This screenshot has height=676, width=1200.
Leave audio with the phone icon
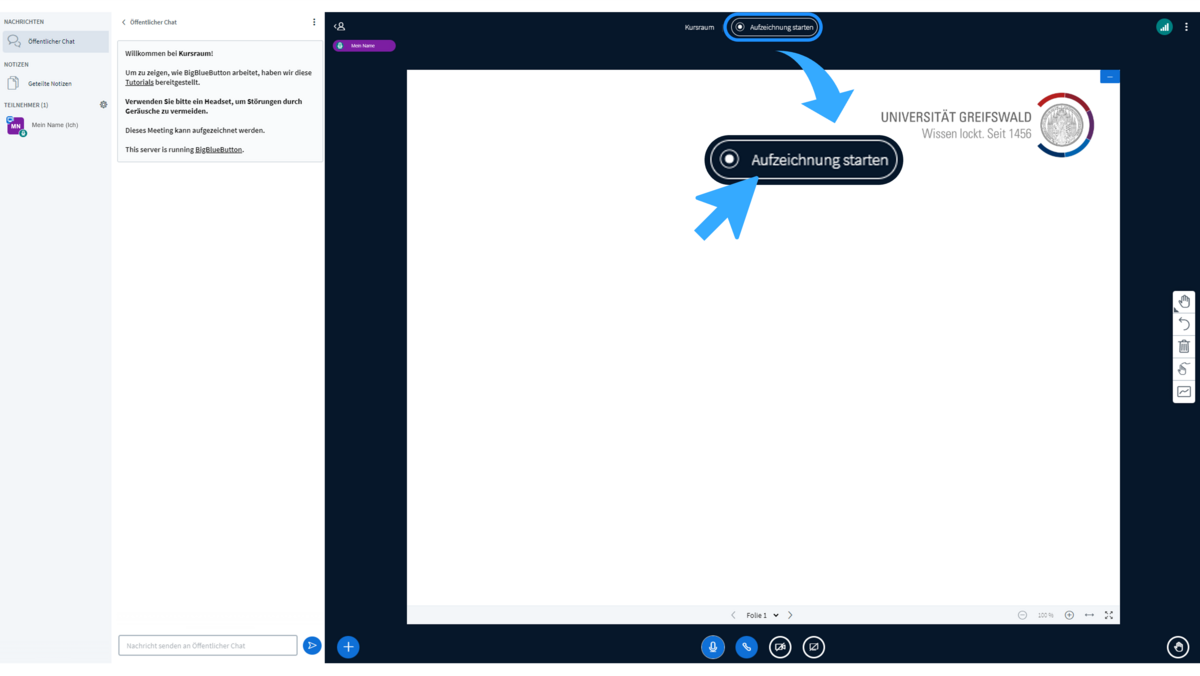click(x=746, y=647)
